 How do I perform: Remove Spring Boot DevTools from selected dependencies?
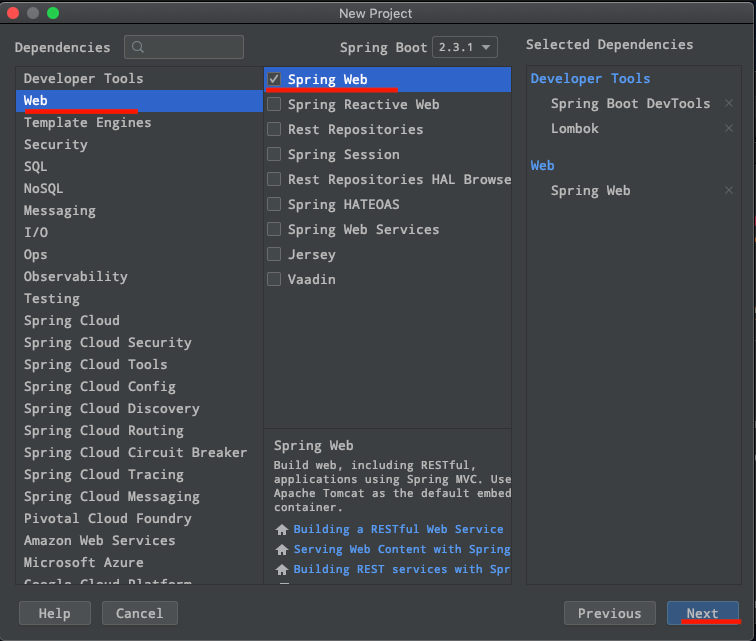[729, 103]
